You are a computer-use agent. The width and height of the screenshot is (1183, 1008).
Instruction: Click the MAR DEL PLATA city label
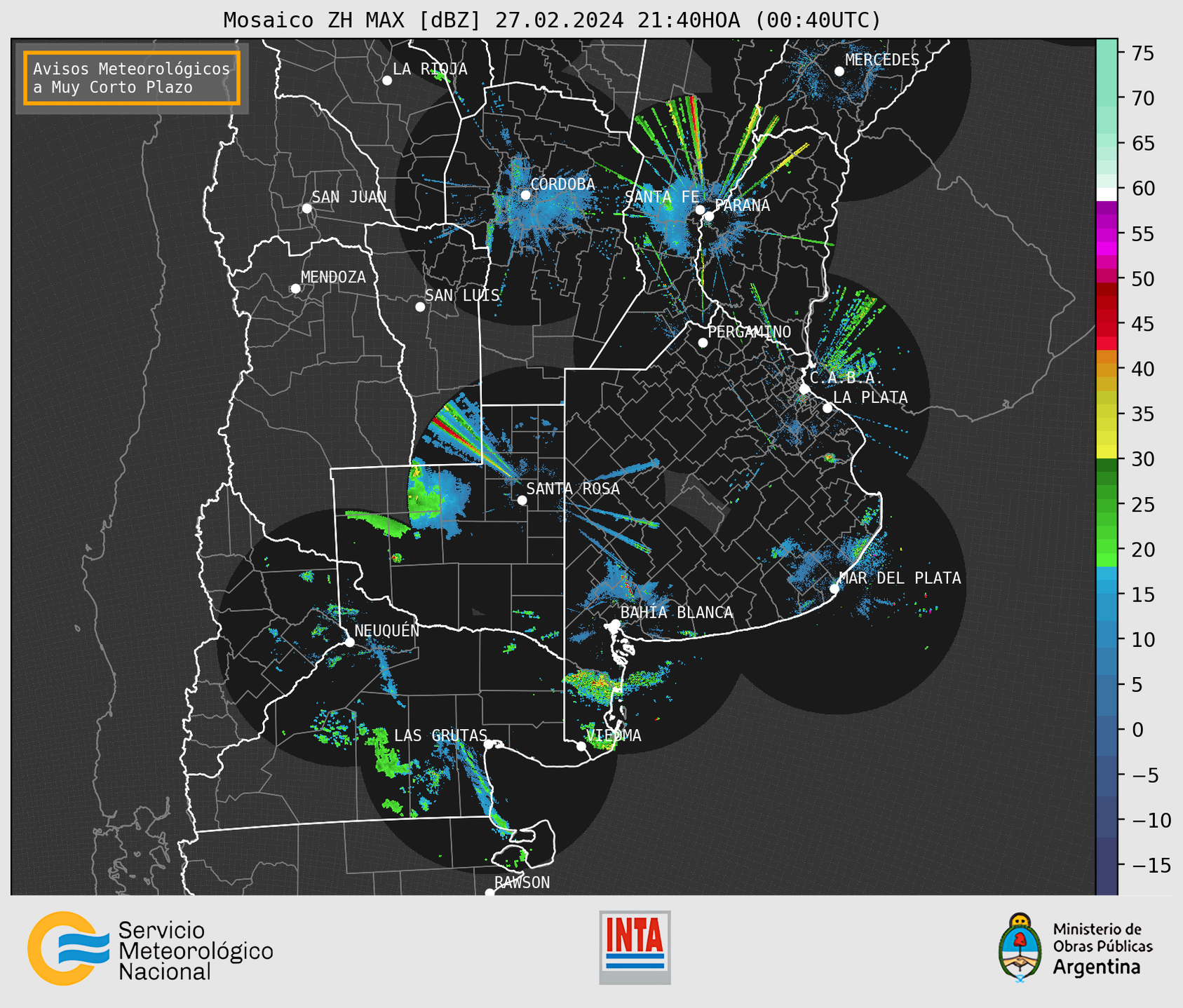pyautogui.click(x=900, y=578)
